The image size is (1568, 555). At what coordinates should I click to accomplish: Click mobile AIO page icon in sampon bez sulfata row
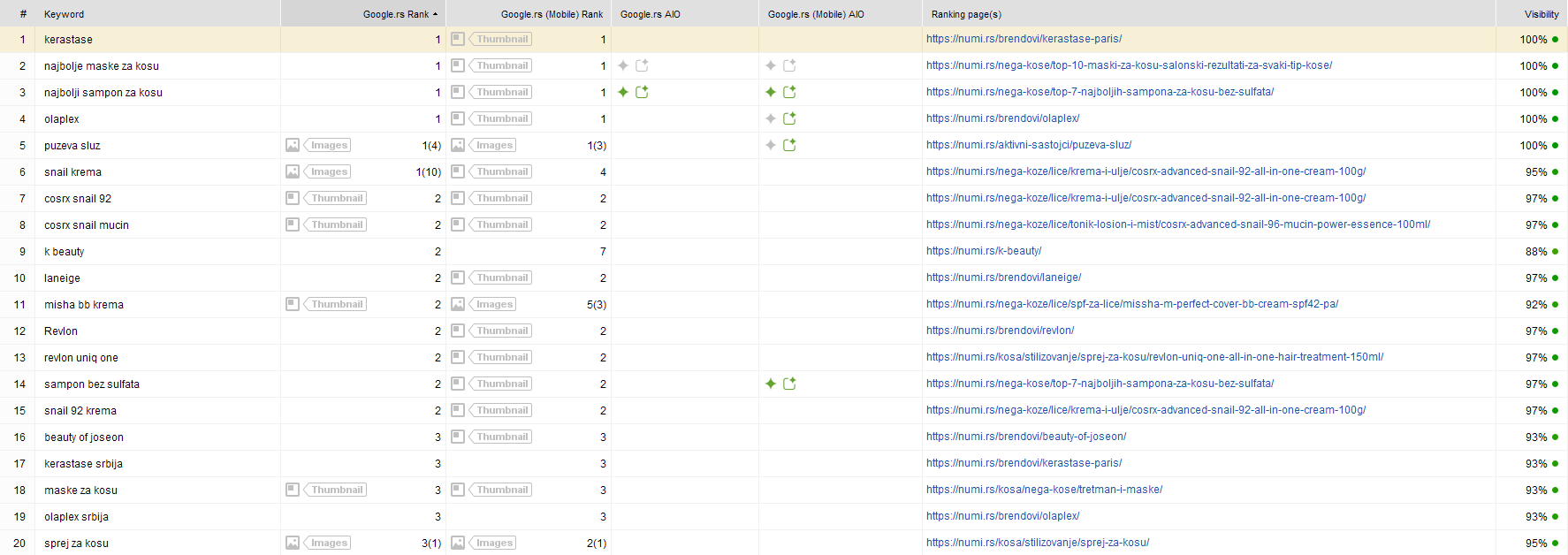pyautogui.click(x=789, y=384)
